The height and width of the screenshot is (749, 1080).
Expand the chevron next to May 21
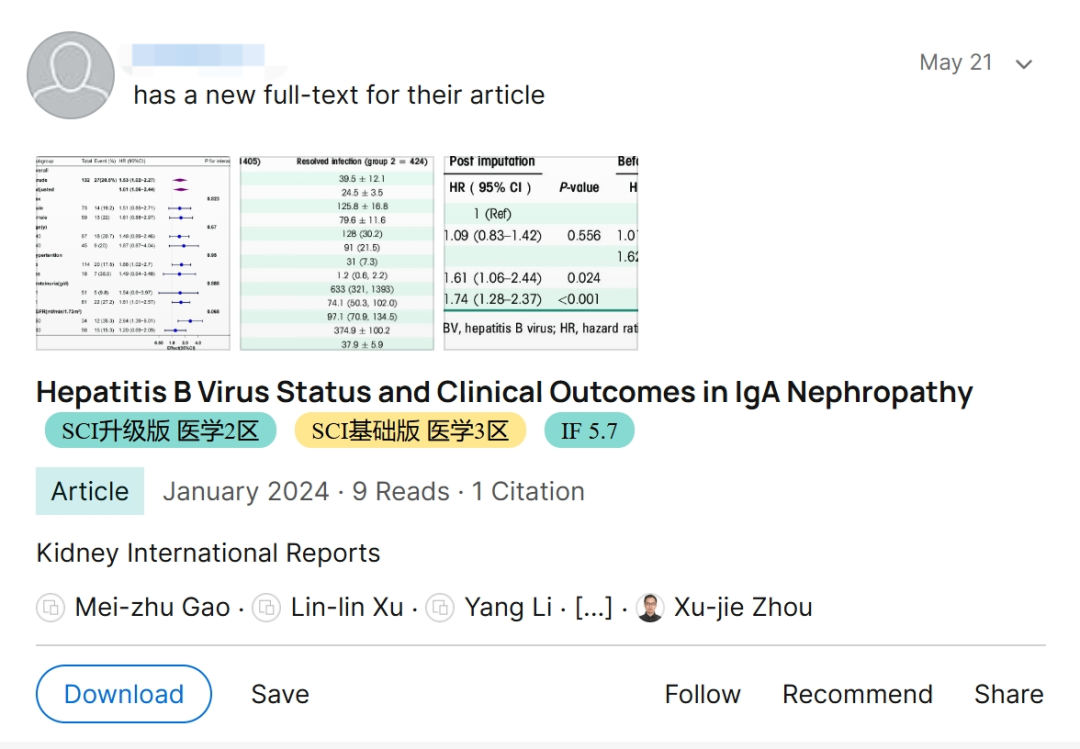[x=1024, y=64]
